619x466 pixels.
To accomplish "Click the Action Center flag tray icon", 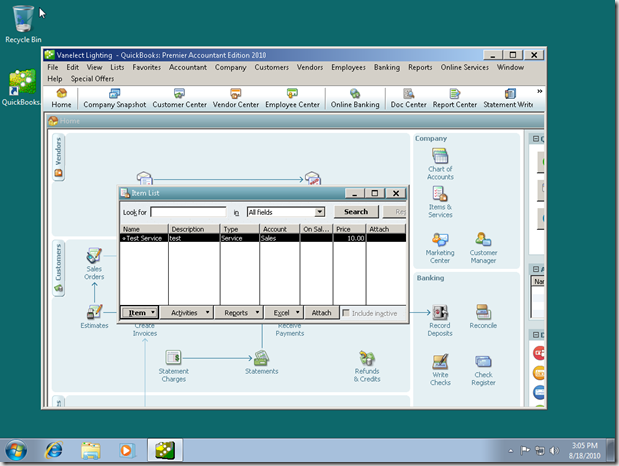I will (524, 451).
